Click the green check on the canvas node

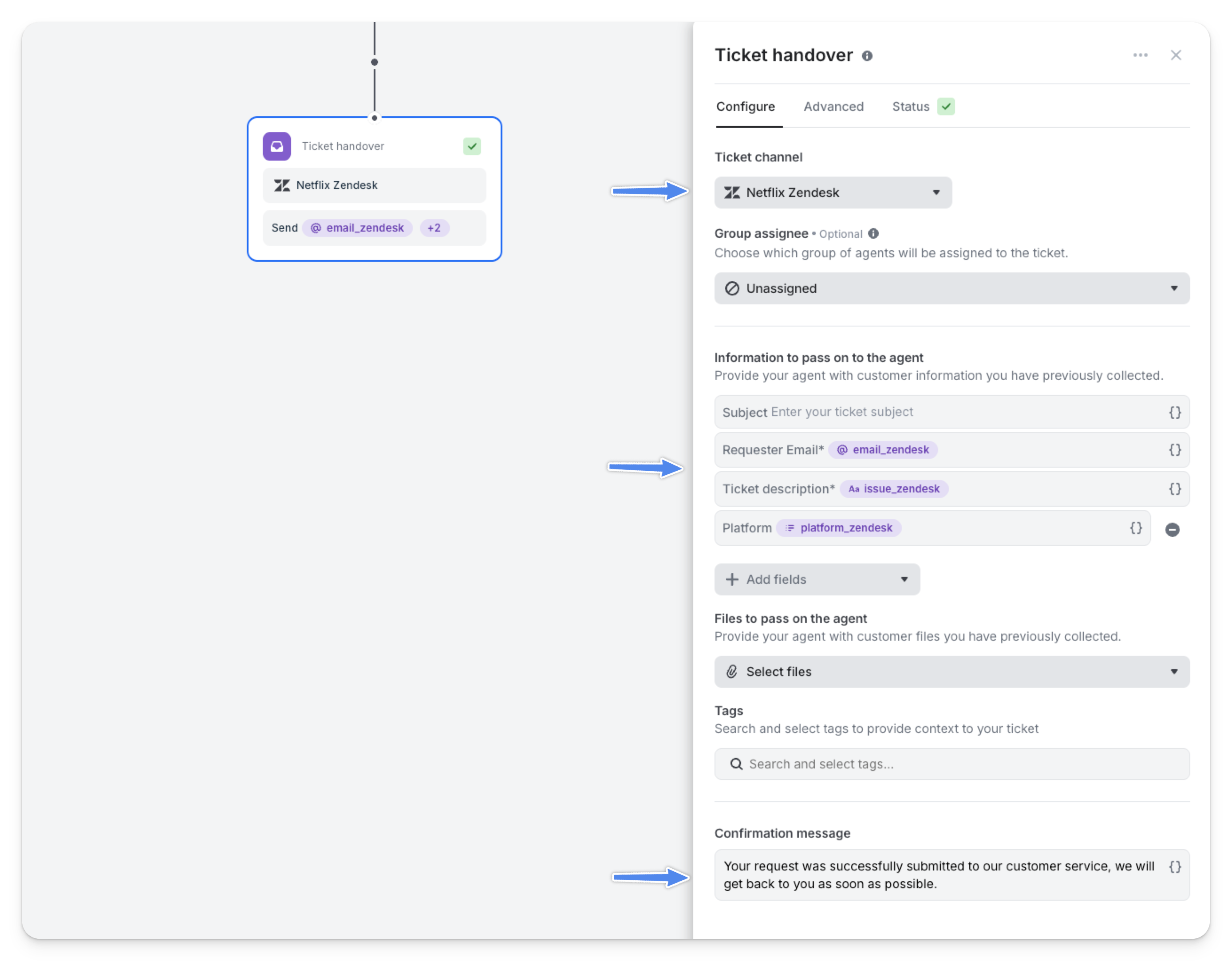tap(472, 146)
